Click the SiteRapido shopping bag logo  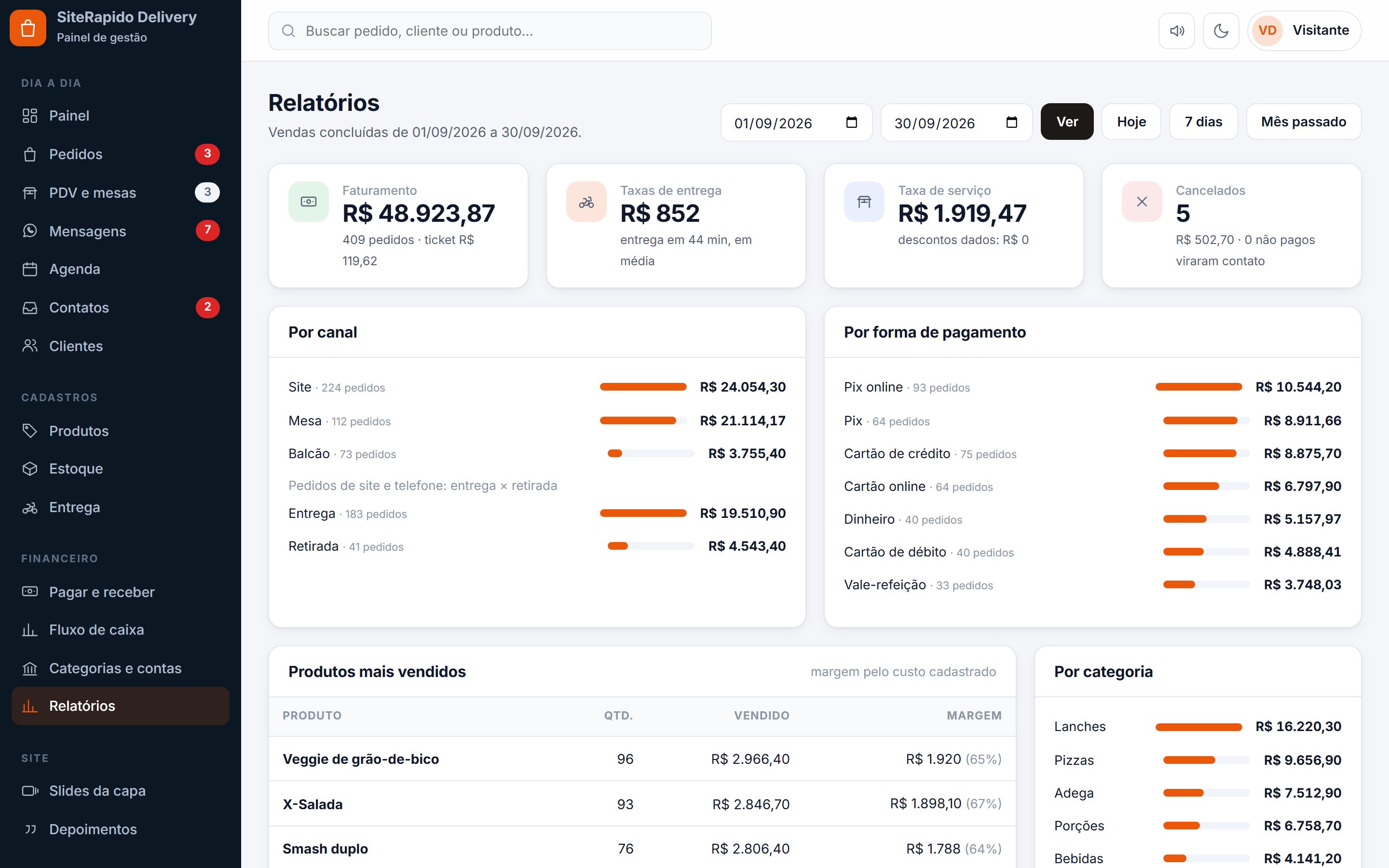coord(27,27)
